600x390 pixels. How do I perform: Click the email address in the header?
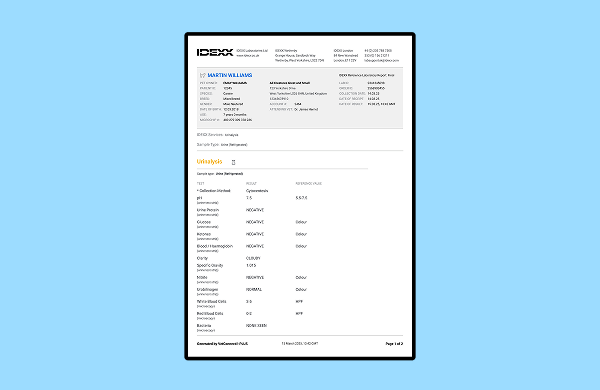[382, 60]
